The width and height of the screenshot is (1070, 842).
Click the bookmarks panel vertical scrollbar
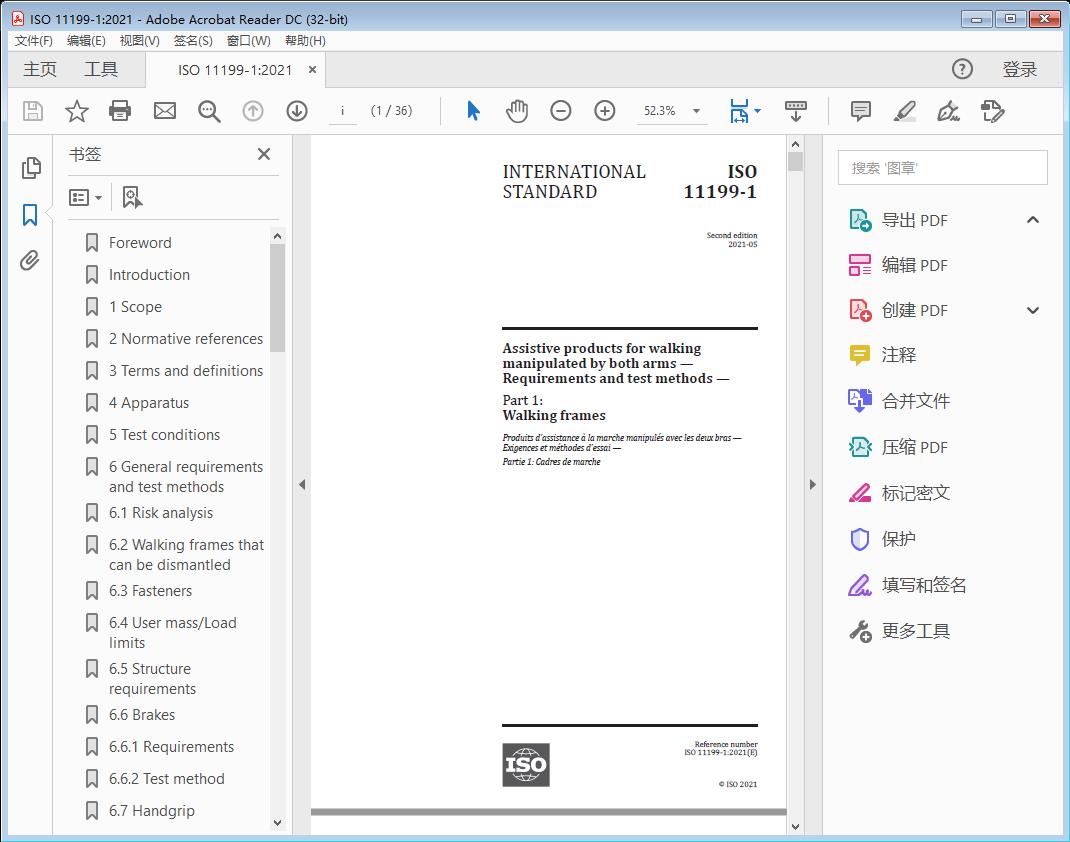[278, 300]
